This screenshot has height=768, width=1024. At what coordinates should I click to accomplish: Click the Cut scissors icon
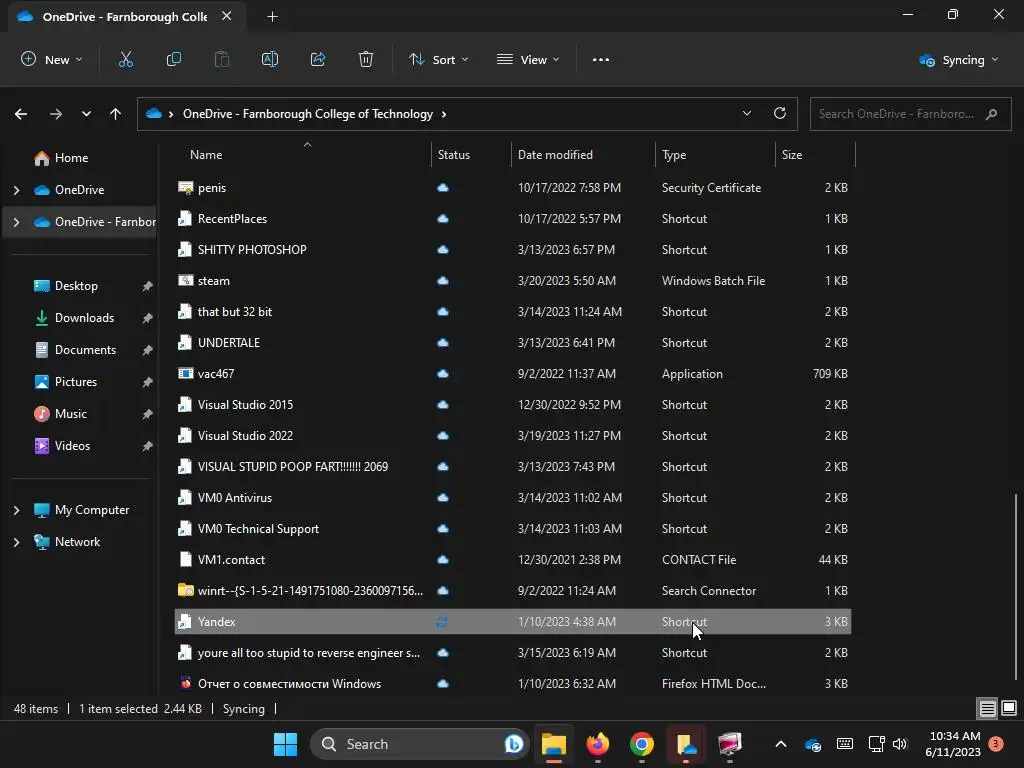[x=125, y=59]
